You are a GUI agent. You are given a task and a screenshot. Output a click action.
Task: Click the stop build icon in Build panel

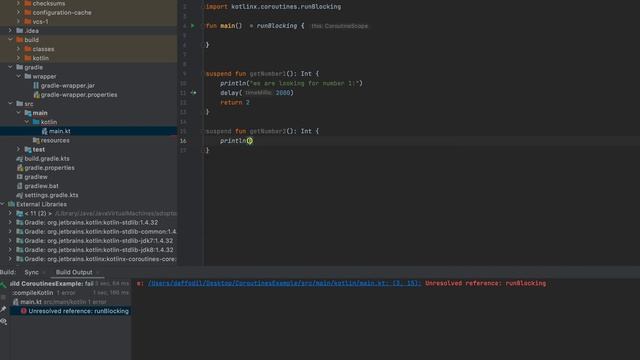(3, 297)
